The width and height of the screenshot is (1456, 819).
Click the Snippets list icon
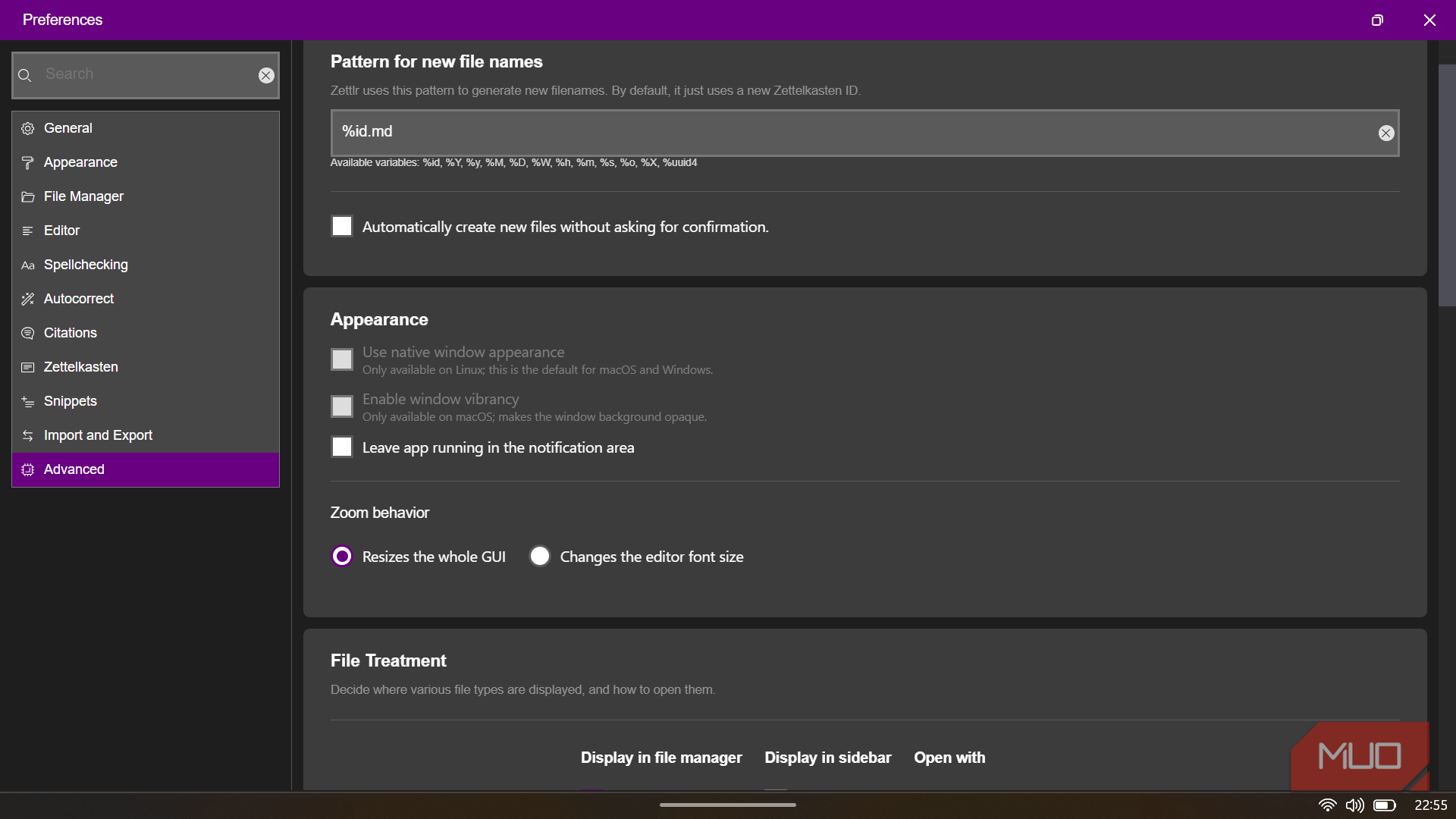coord(28,401)
